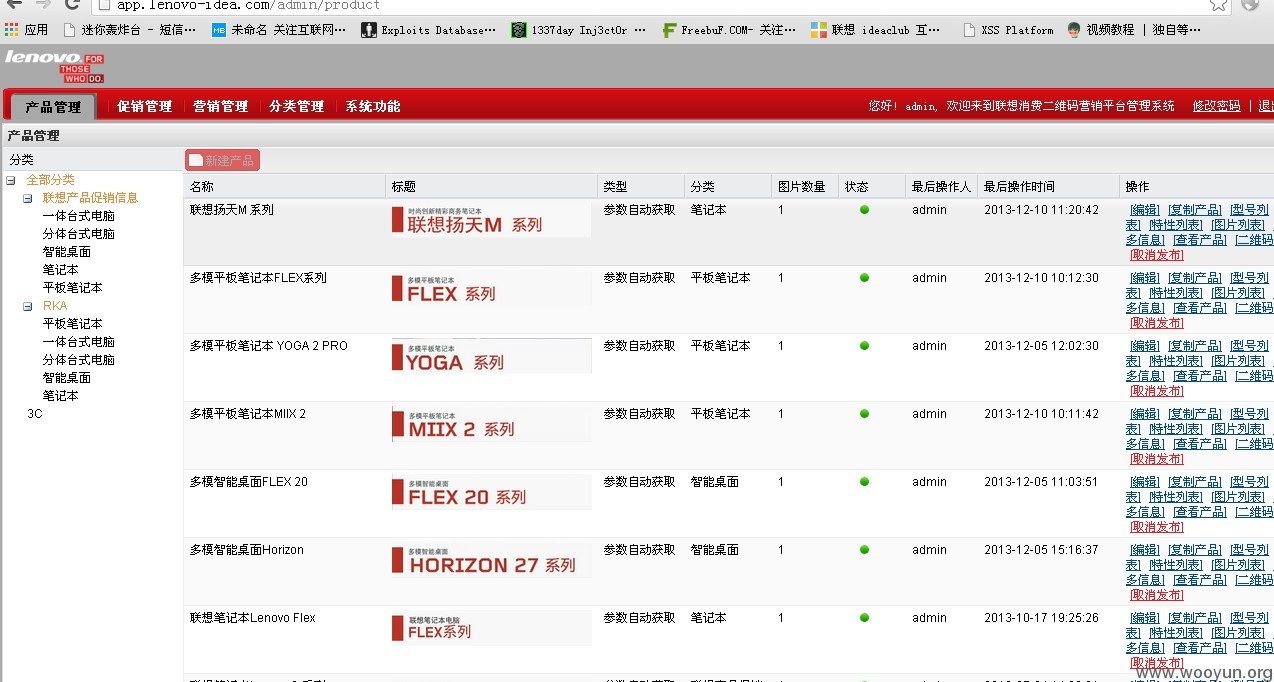Collapse the 联想产品促销信息 tree node

(28, 198)
